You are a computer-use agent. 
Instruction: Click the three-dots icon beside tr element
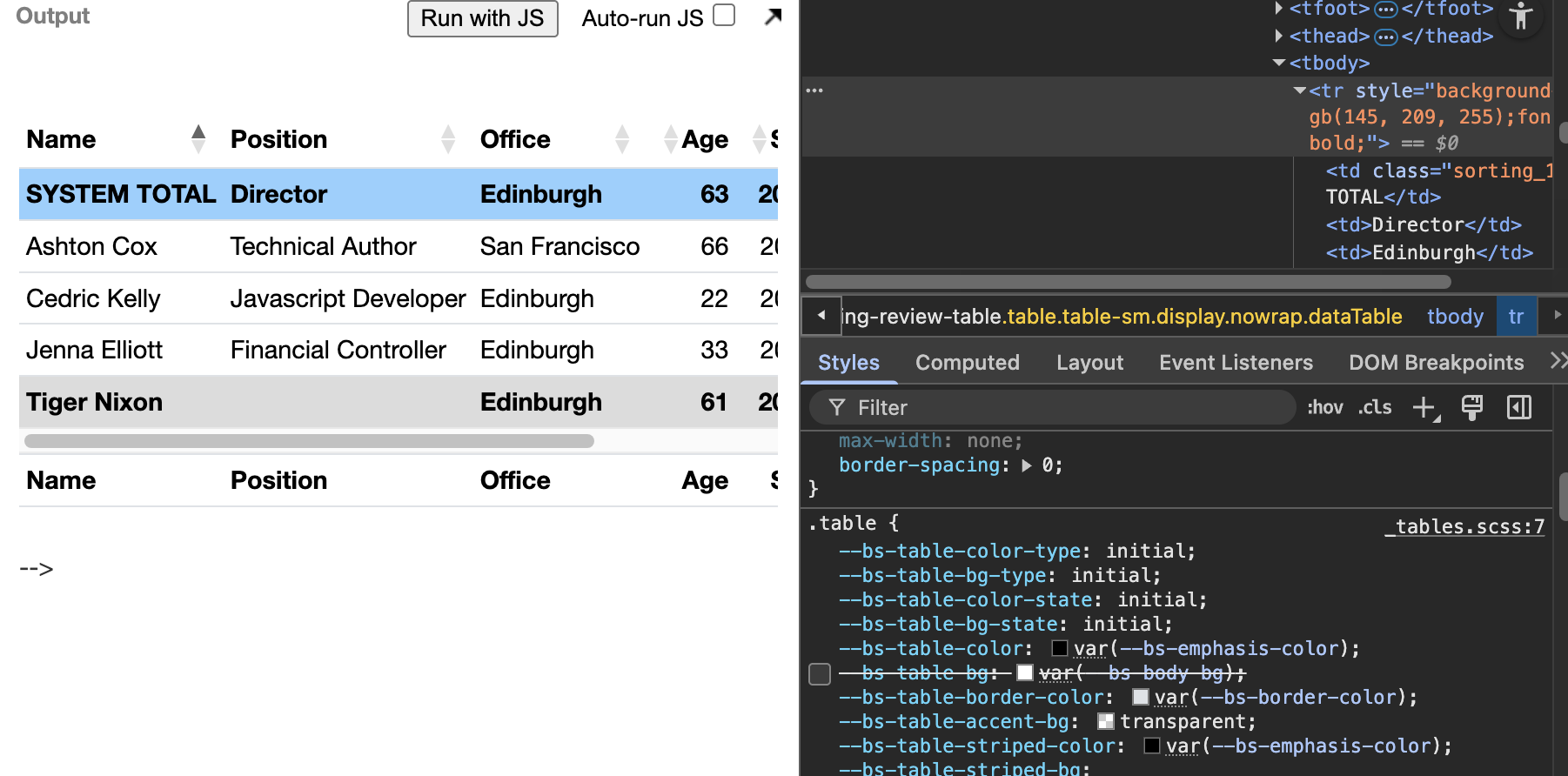[814, 90]
